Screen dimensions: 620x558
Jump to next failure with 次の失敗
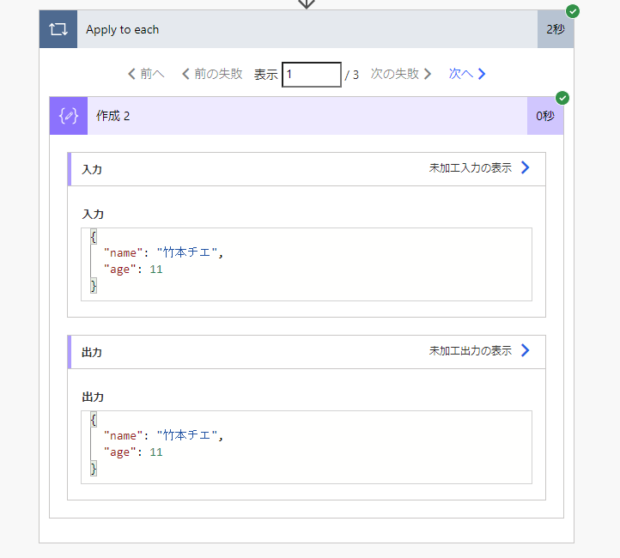pos(401,74)
